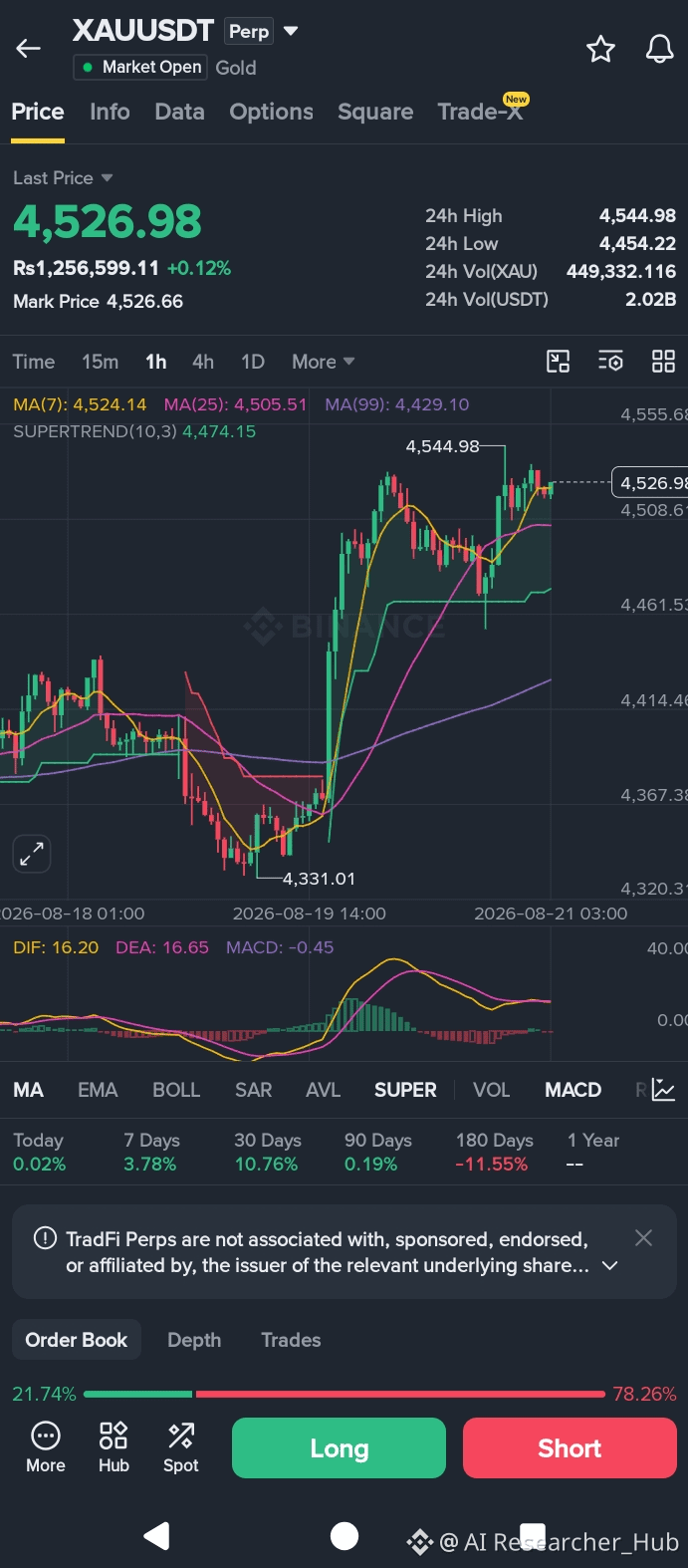
Task: Expand TradFi Perps disclaimer chevron
Action: point(610,1265)
